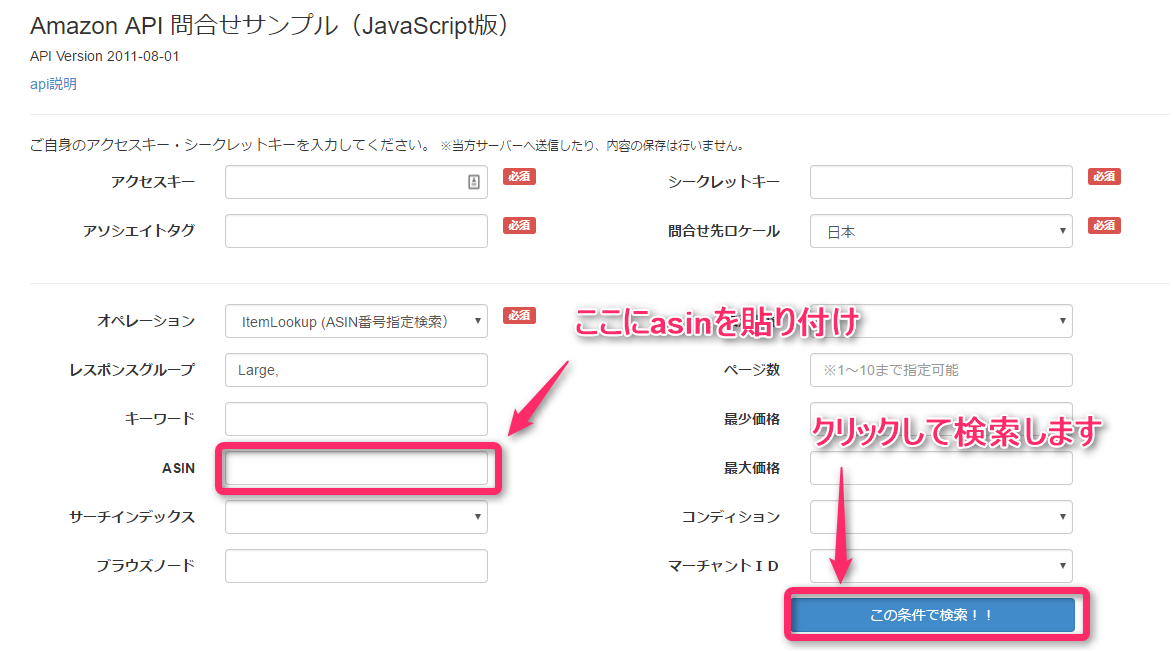Click the マーチャントID label

(723, 566)
